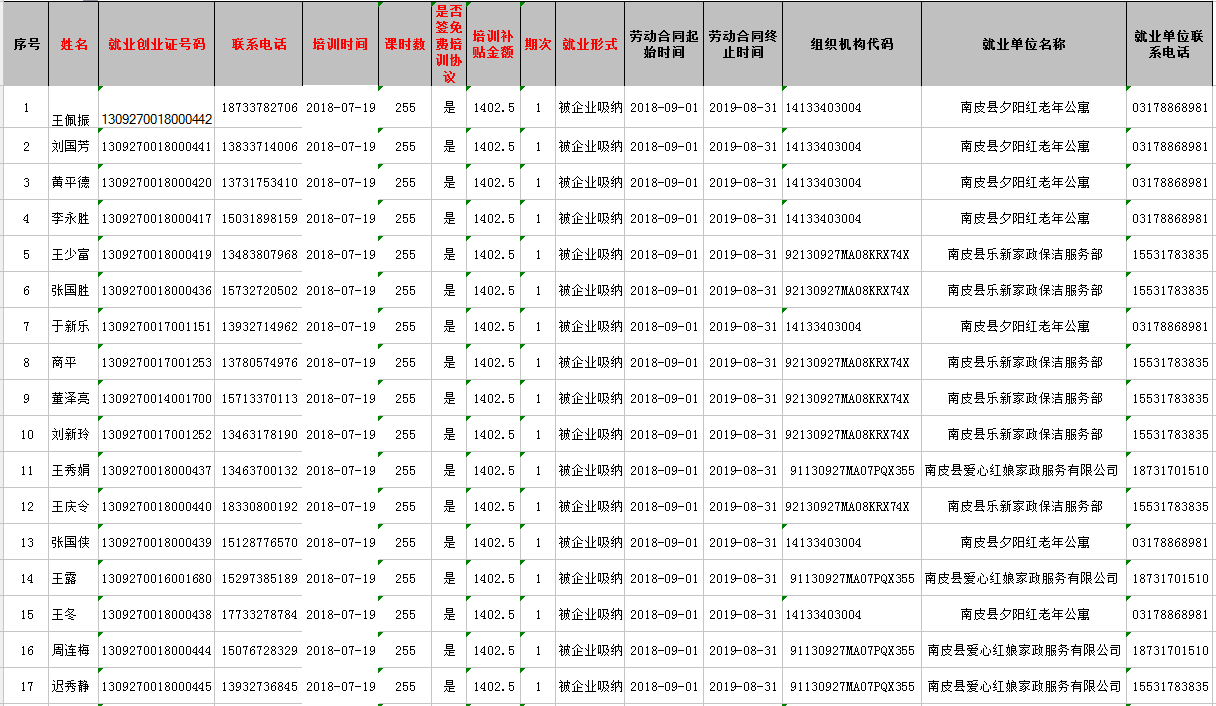1216x706 pixels.
Task: Select the 课时数 column header
Action: point(405,45)
